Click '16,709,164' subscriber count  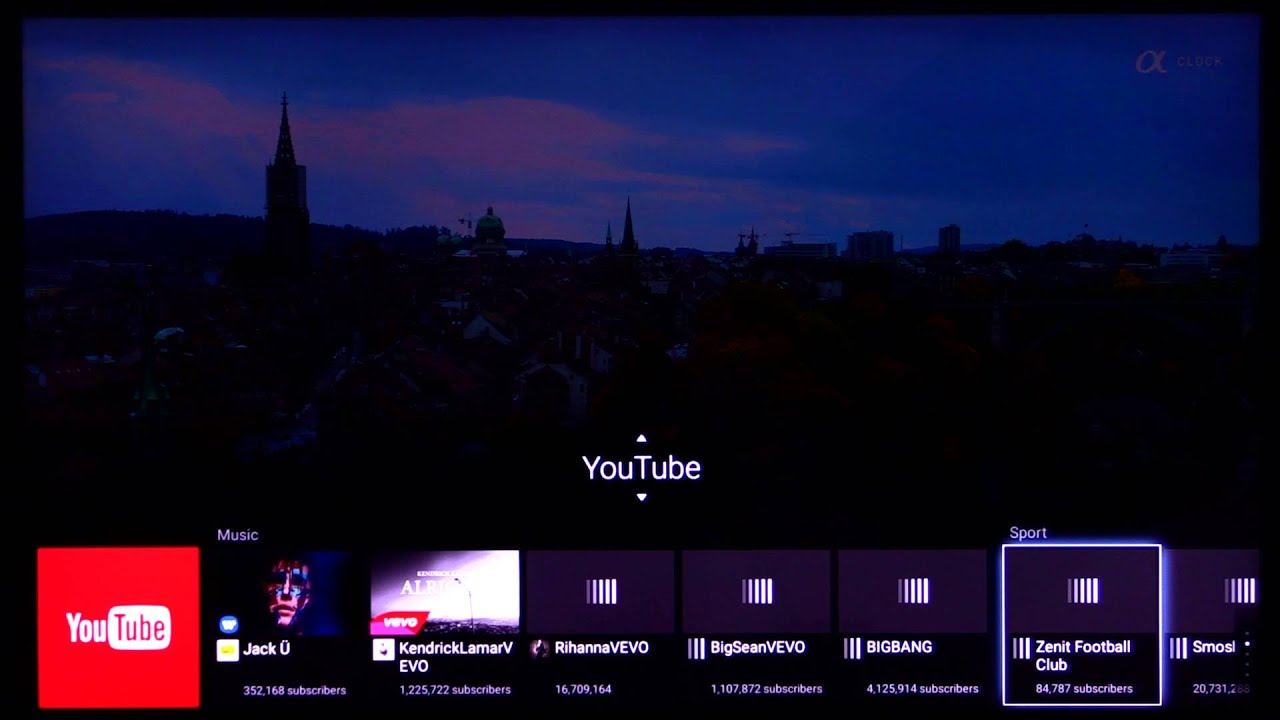pos(583,689)
